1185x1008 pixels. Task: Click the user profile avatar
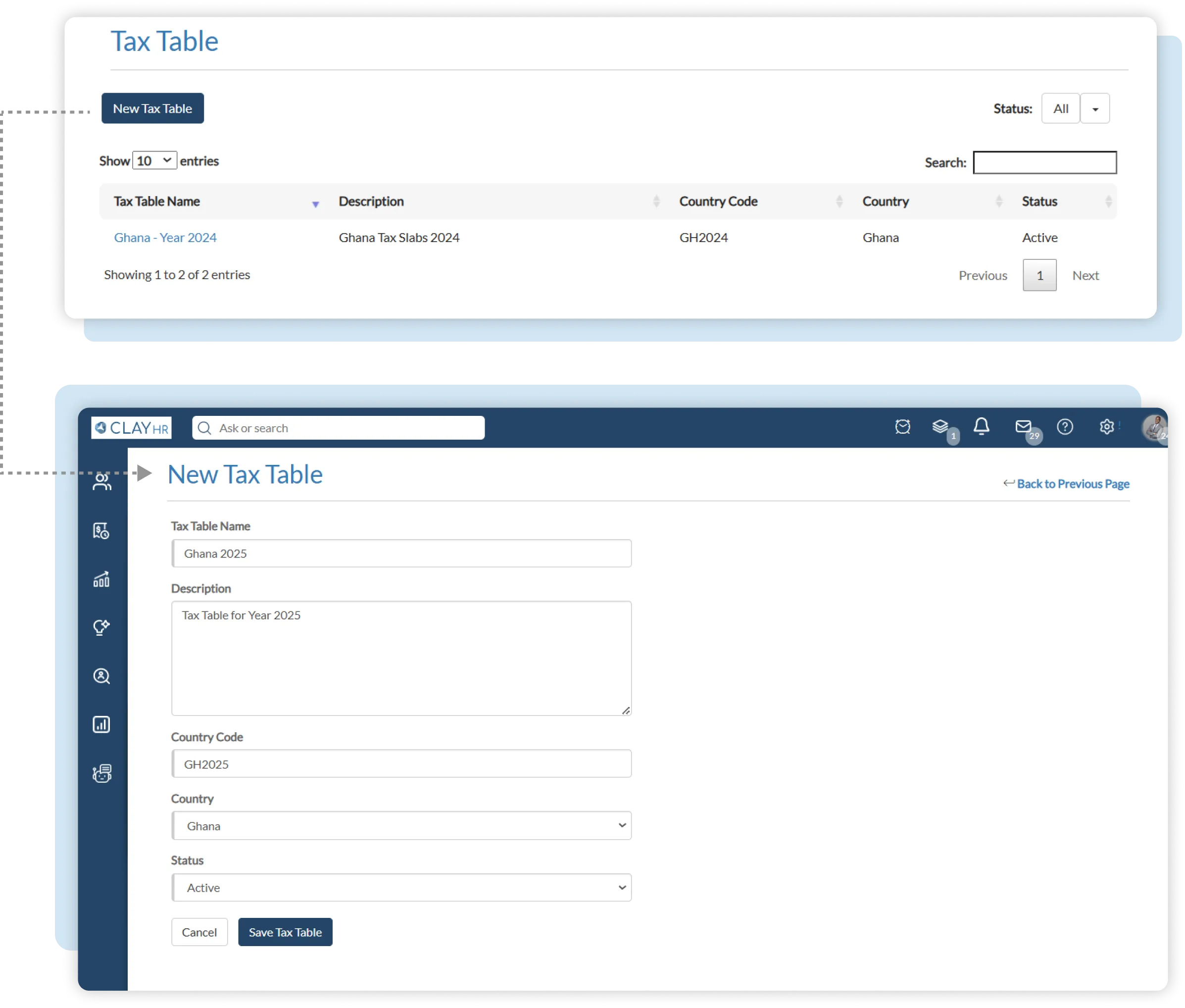pos(1154,427)
